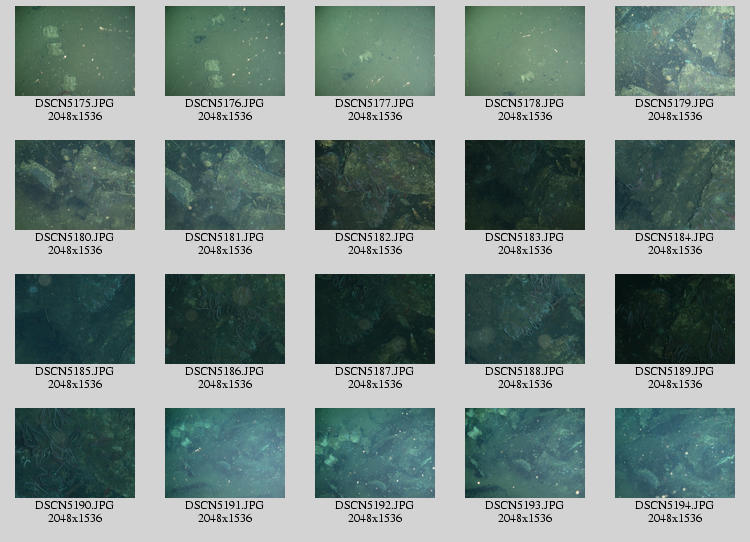The width and height of the screenshot is (750, 542).
Task: Click the DSCN5188.JPG file name text
Action: [525, 371]
